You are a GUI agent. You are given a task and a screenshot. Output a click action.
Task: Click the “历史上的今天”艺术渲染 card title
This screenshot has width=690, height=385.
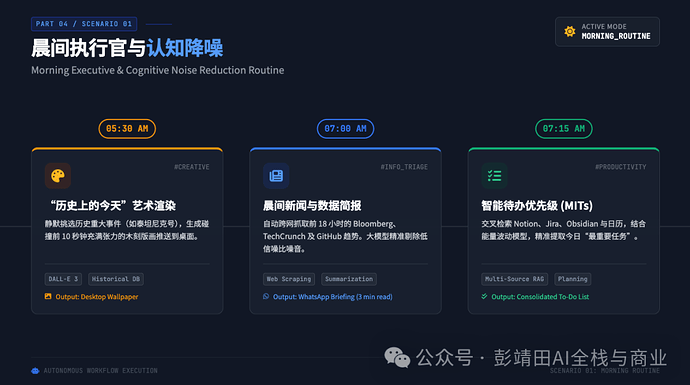(x=113, y=205)
